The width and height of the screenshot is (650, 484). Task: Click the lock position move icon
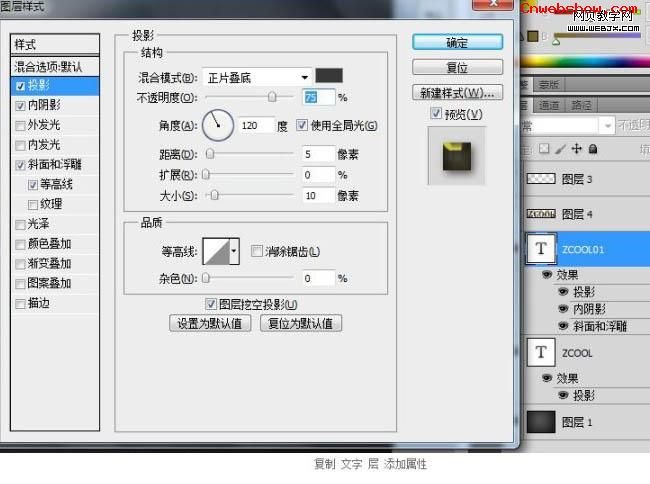click(x=576, y=148)
